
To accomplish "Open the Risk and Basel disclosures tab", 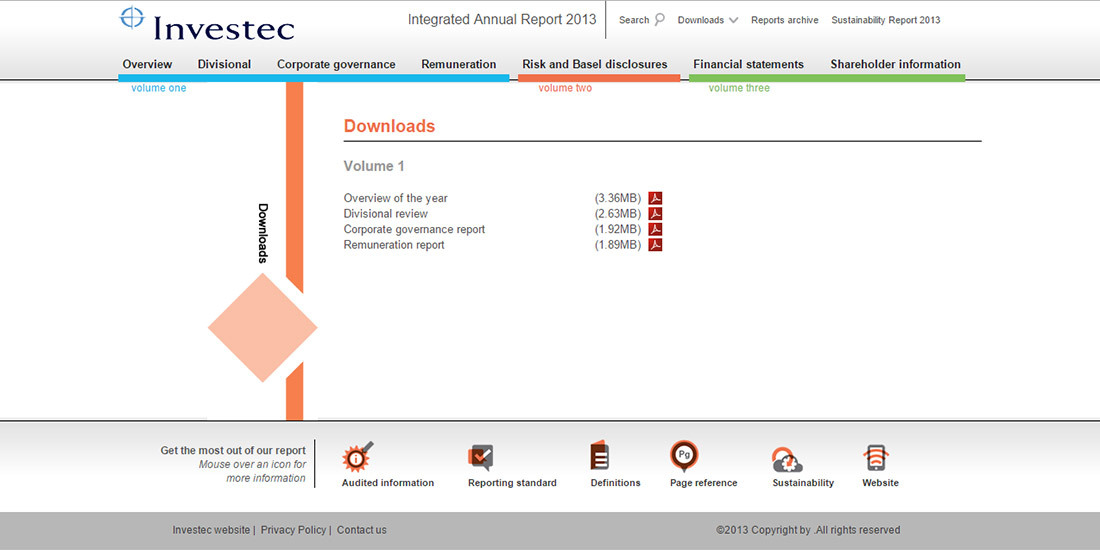I will 595,65.
